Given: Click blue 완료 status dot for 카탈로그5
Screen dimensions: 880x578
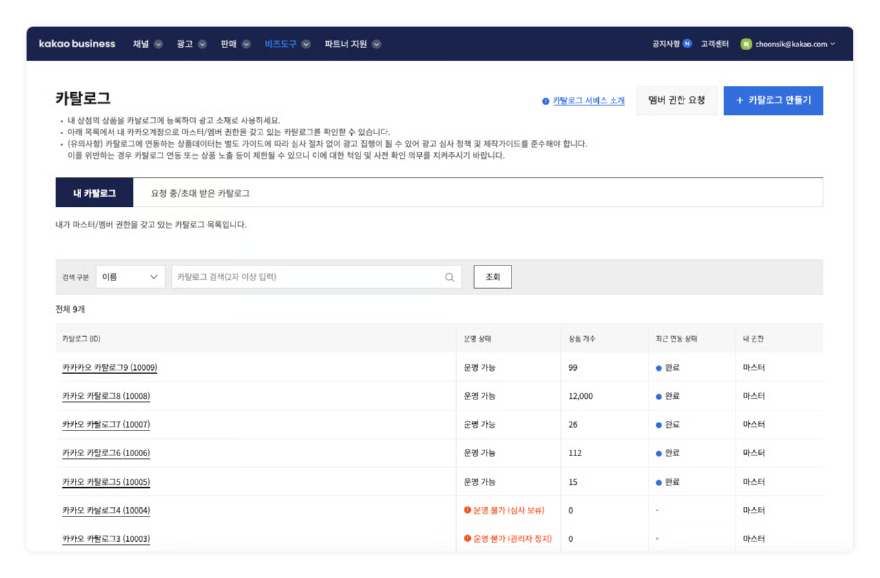Looking at the screenshot, I should (659, 483).
